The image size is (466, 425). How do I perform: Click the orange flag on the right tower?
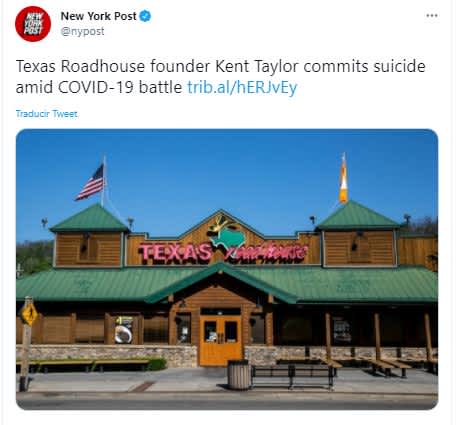click(343, 180)
